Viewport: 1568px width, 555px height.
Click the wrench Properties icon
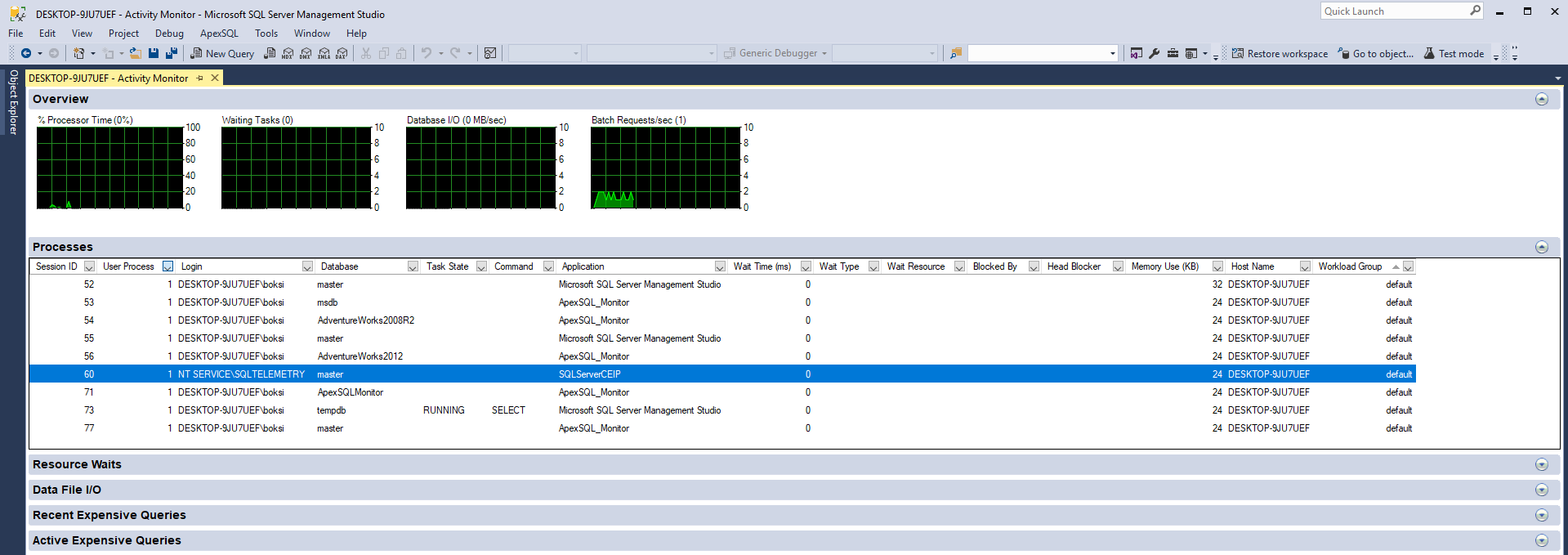tap(1154, 53)
